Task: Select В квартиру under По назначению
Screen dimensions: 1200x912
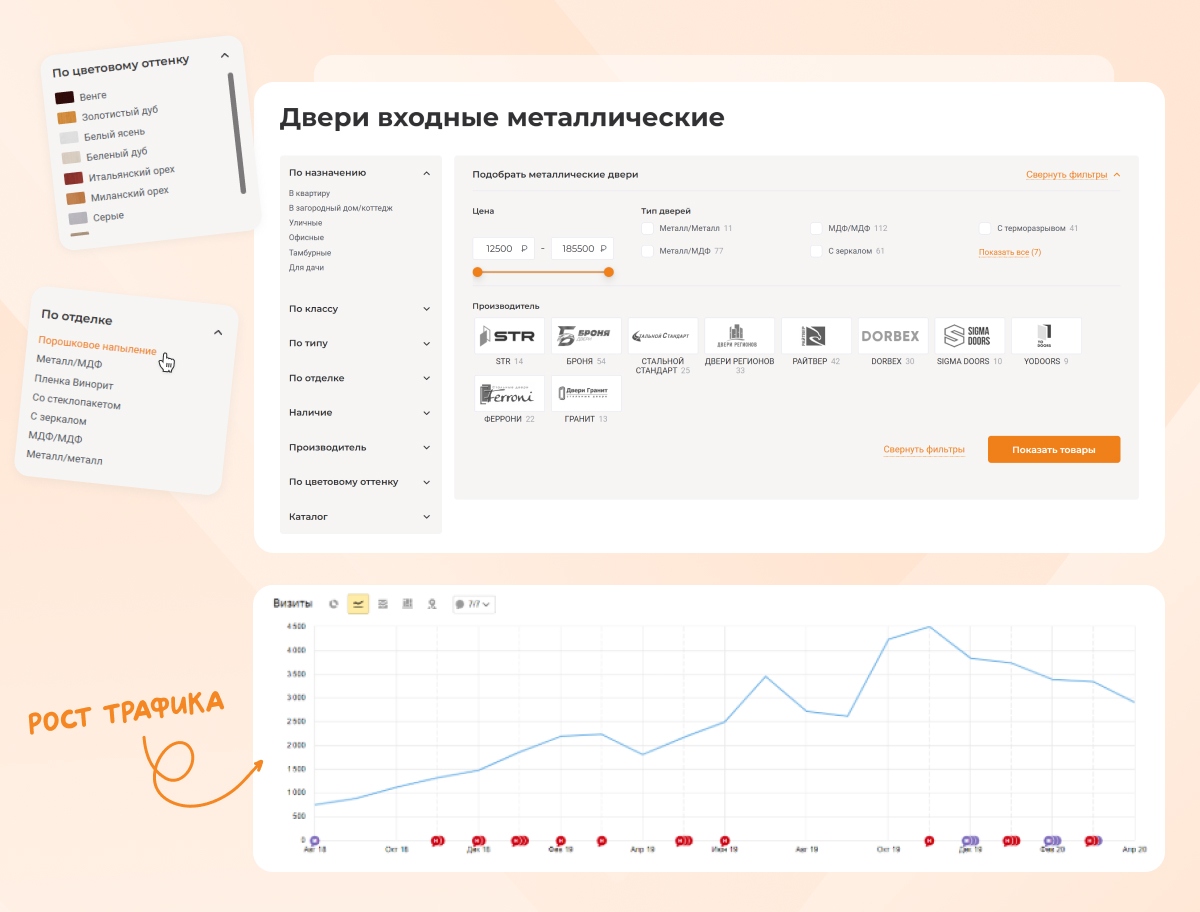Action: pyautogui.click(x=309, y=193)
